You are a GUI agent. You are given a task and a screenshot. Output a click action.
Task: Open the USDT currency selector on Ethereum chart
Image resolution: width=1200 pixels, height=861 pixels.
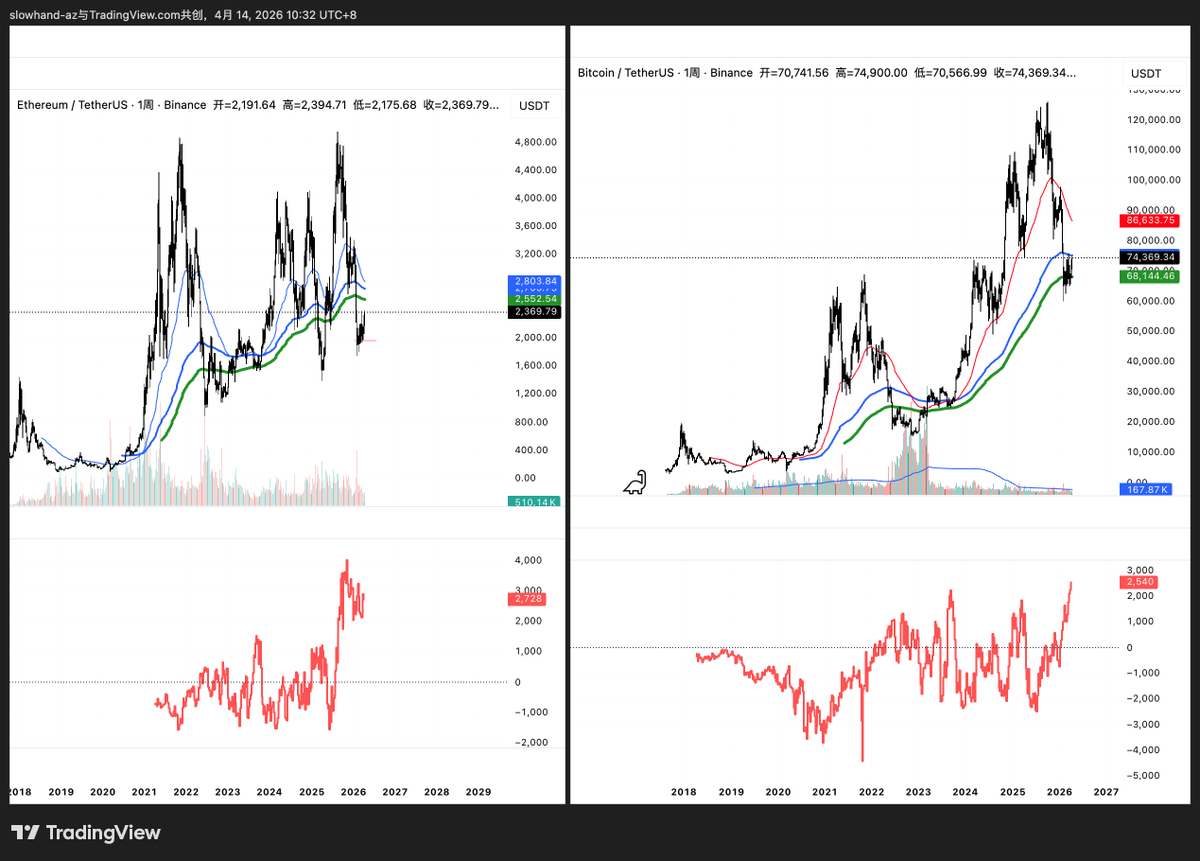coord(535,105)
